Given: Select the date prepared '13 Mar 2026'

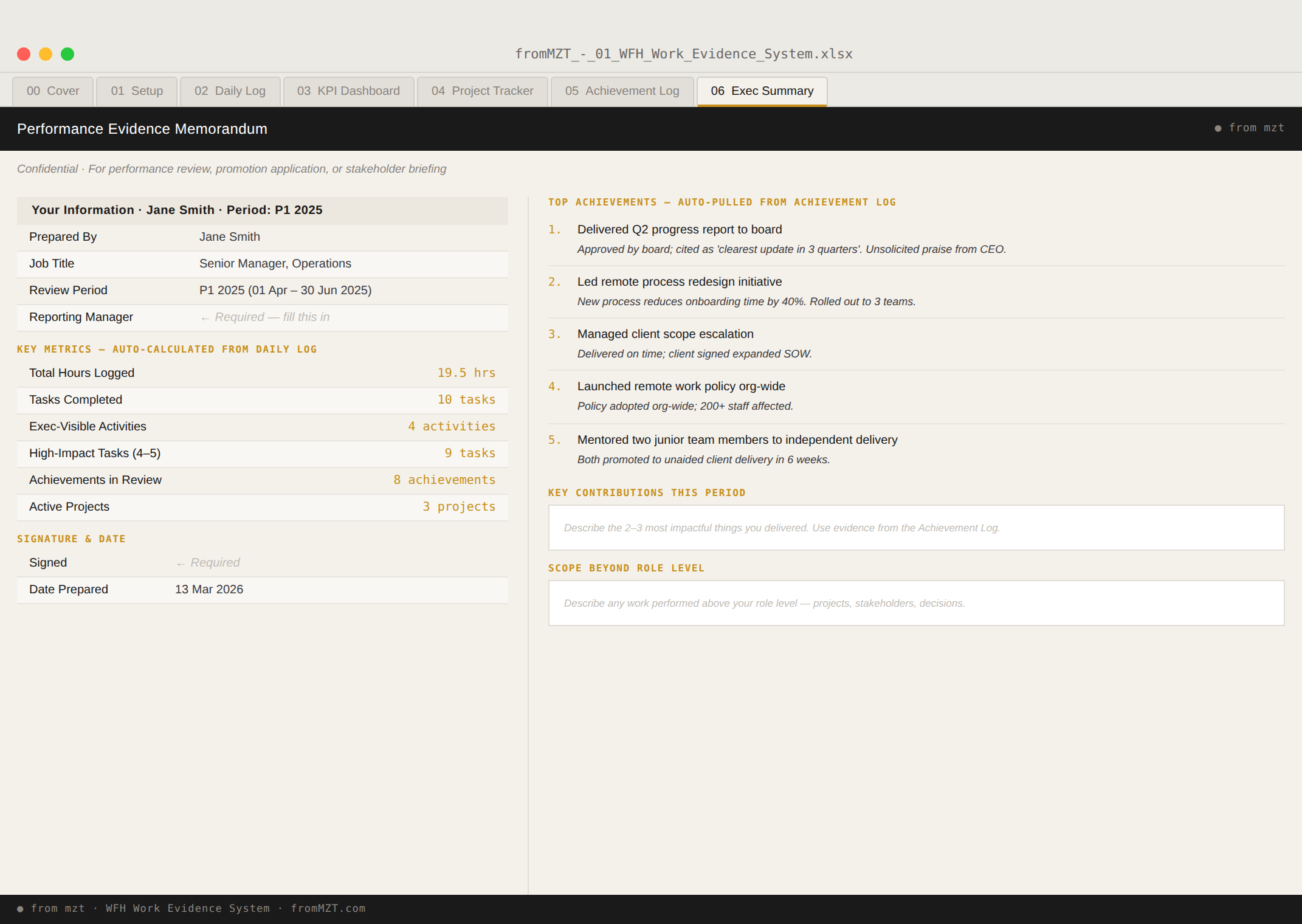Looking at the screenshot, I should pyautogui.click(x=209, y=590).
